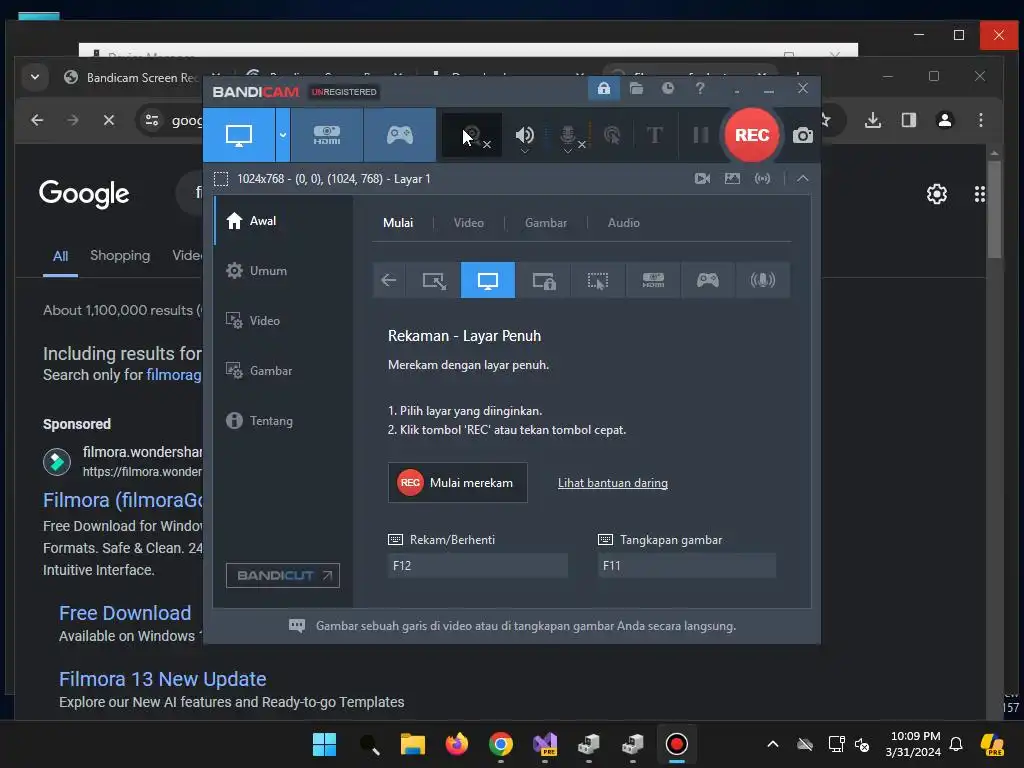Viewport: 1024px width, 768px height.
Task: Open video list icon in status bar
Action: [702, 178]
